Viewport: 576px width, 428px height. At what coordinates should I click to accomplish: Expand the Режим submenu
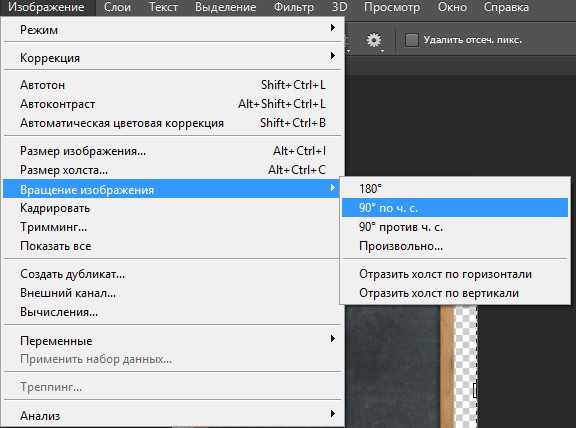[x=174, y=29]
